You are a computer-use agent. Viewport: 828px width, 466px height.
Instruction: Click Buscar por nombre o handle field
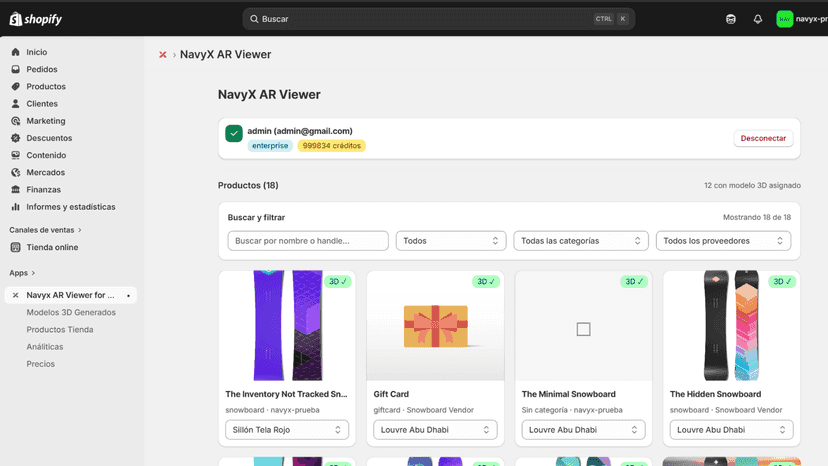click(308, 240)
